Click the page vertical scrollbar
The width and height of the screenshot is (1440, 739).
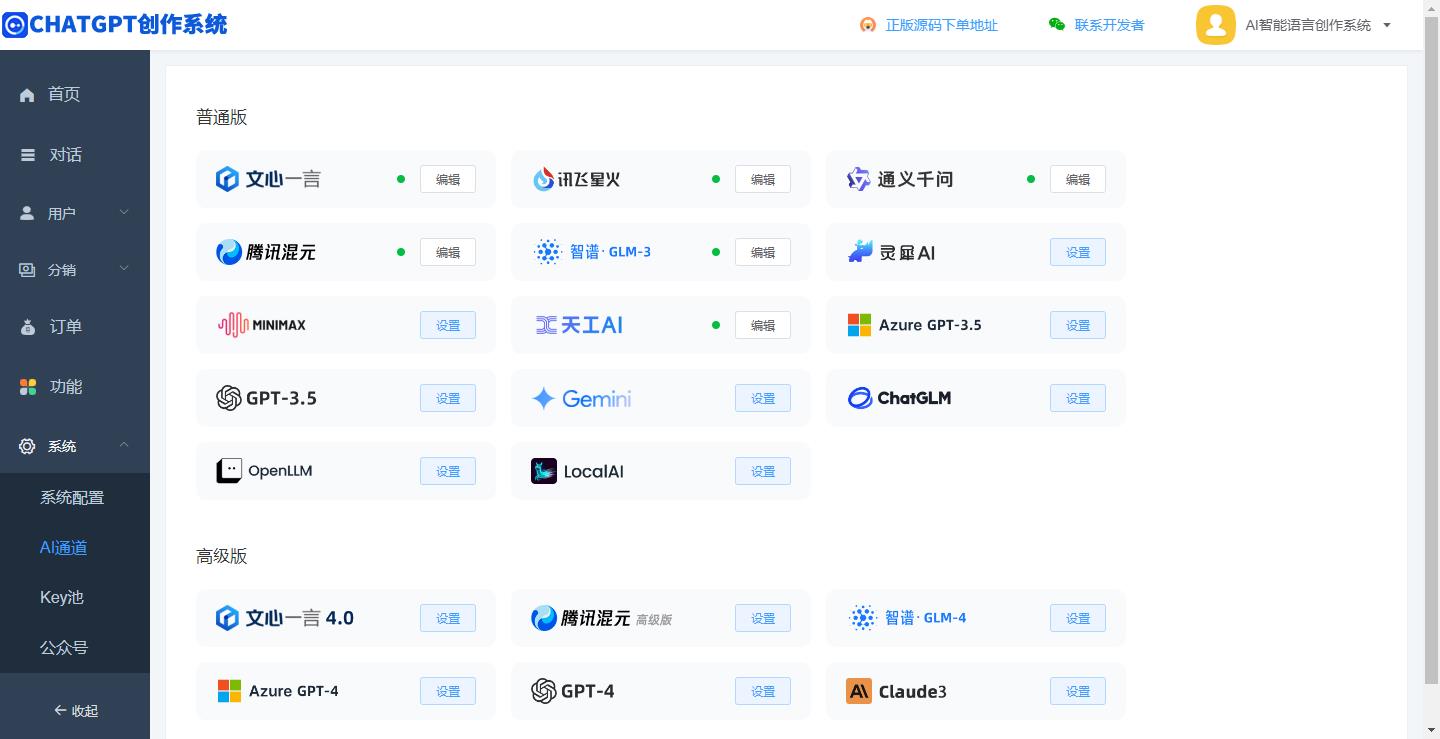(x=1431, y=350)
